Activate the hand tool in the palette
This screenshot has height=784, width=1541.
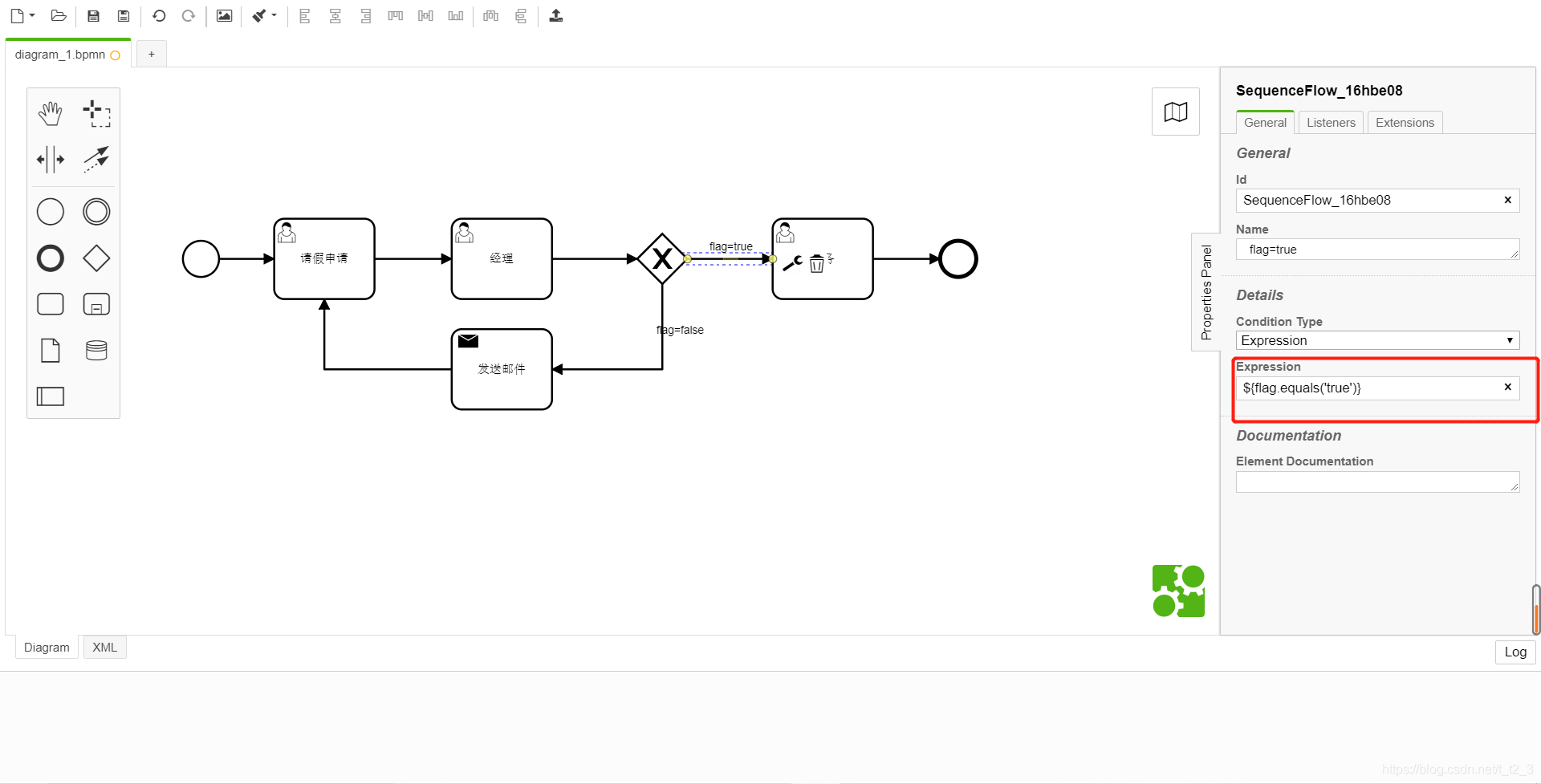pyautogui.click(x=51, y=113)
